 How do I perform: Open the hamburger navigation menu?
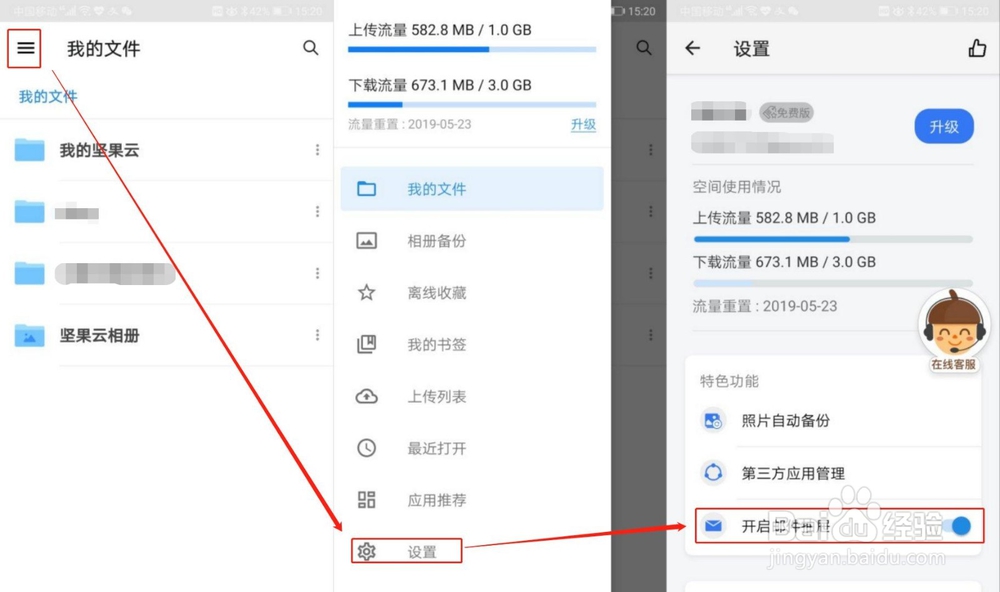(24, 48)
